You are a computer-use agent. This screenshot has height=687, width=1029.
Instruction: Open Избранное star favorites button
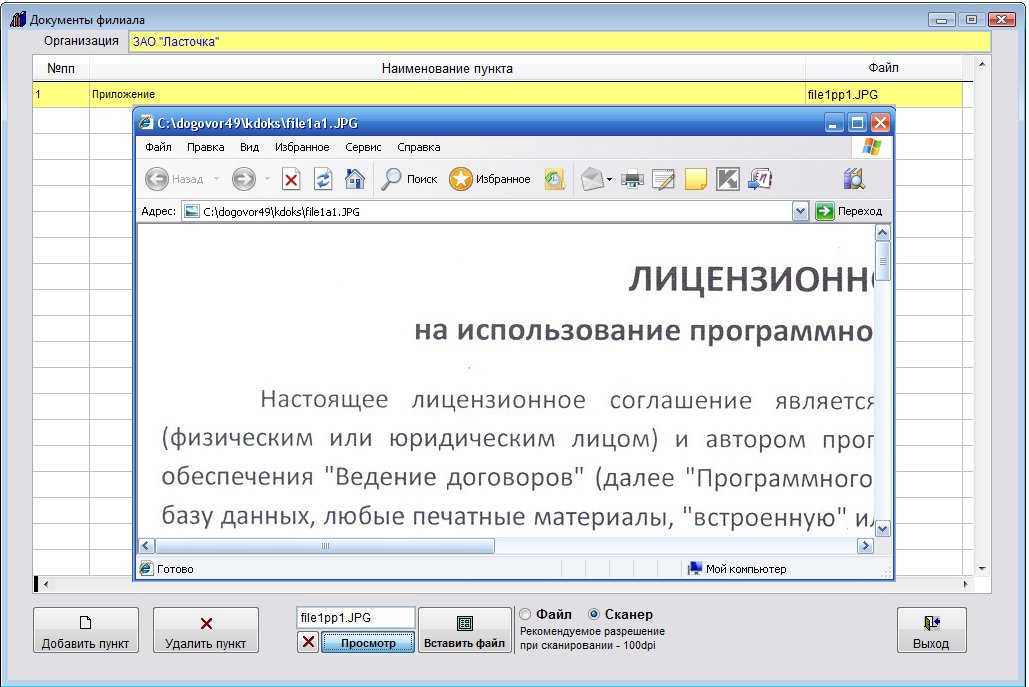pos(490,180)
